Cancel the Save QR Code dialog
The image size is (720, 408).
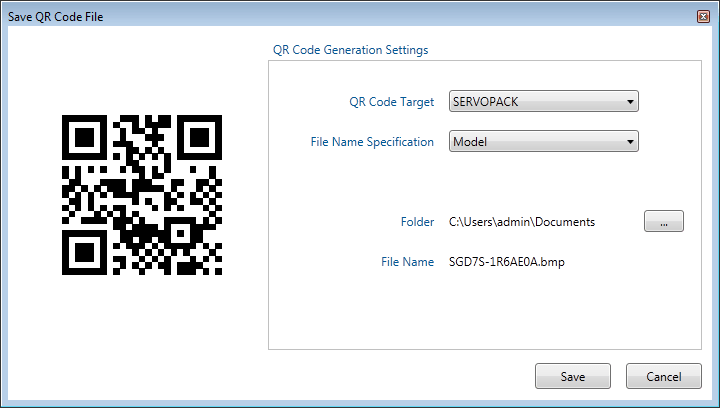tap(663, 377)
